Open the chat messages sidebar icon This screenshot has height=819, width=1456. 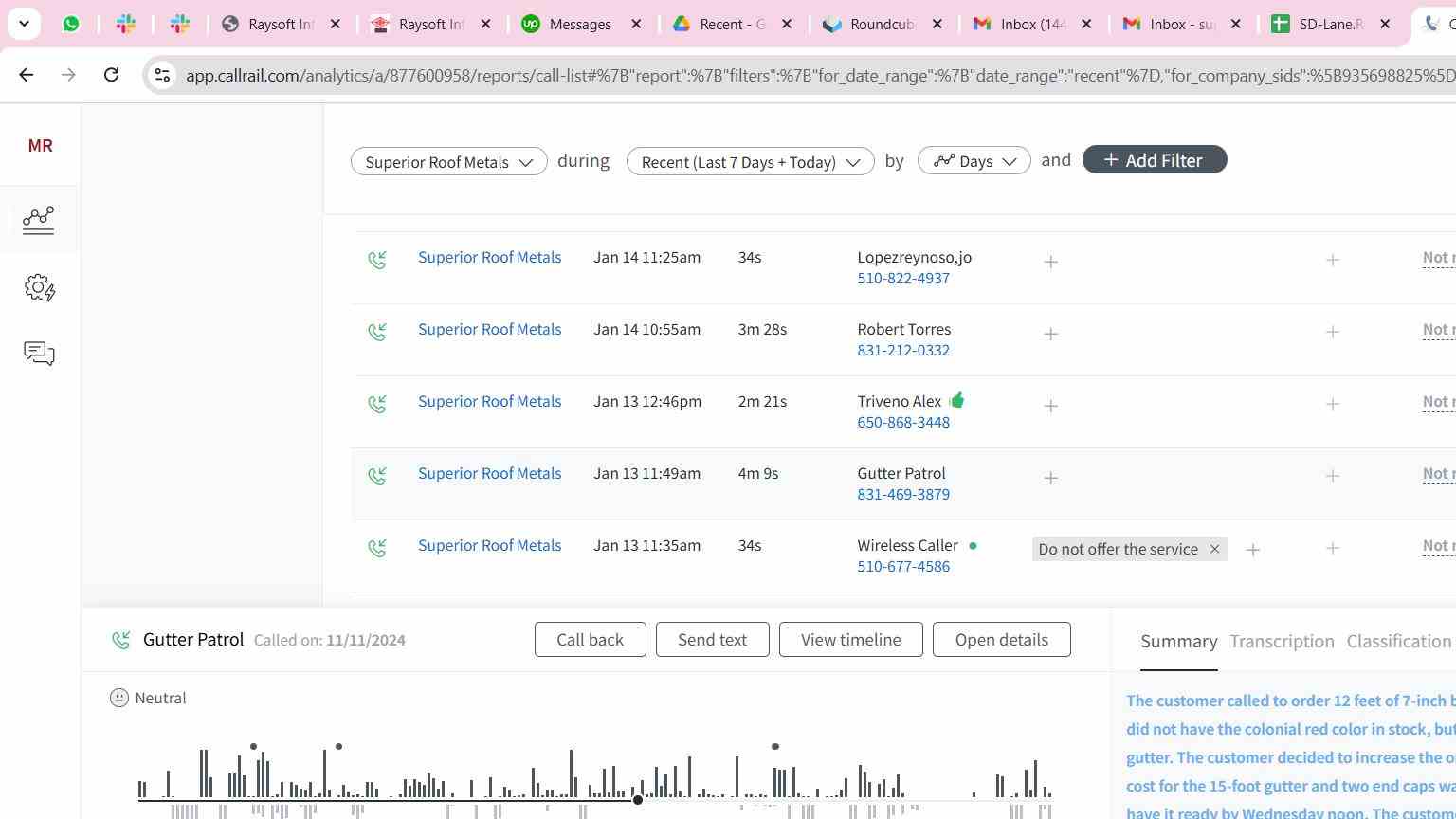[39, 354]
